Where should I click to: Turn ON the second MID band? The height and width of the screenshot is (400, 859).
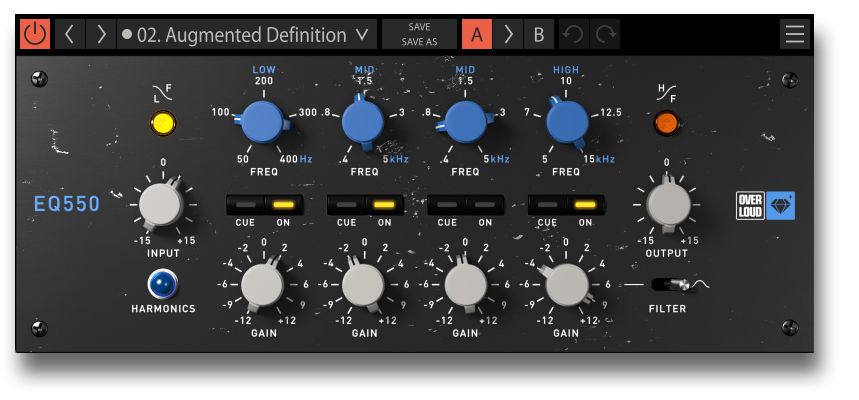(485, 205)
